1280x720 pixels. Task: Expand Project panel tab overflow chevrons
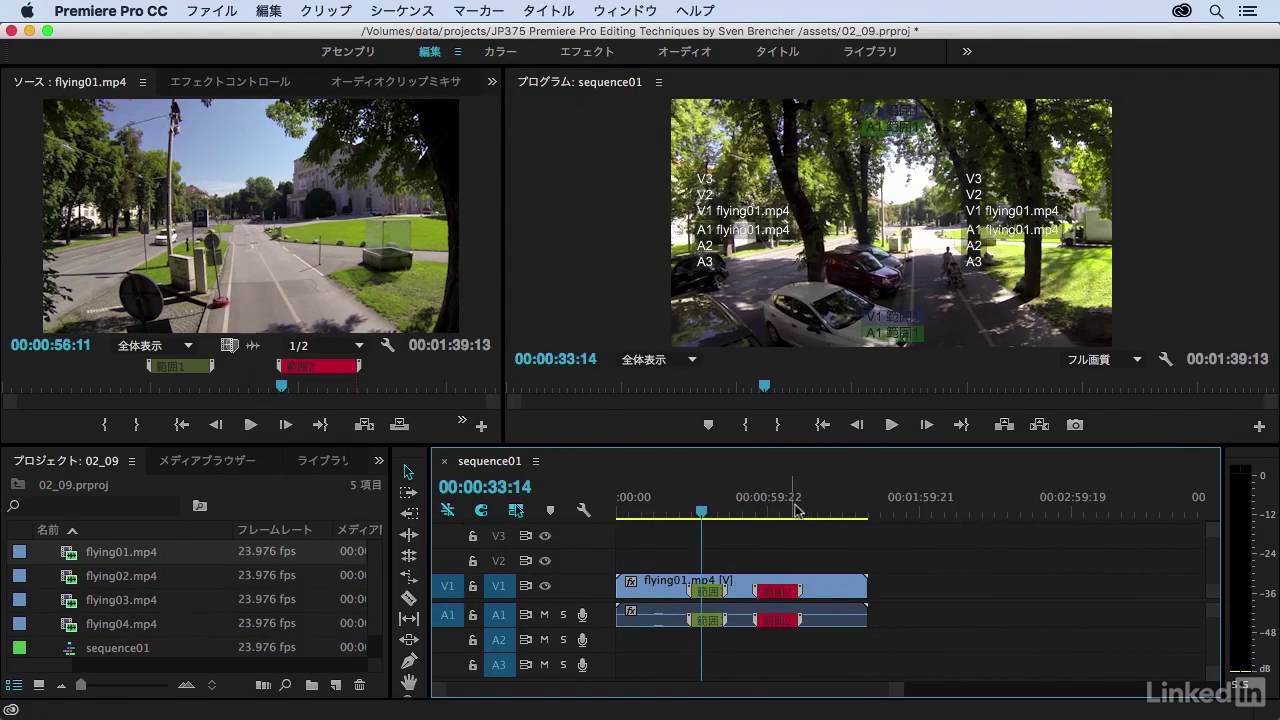pyautogui.click(x=379, y=461)
